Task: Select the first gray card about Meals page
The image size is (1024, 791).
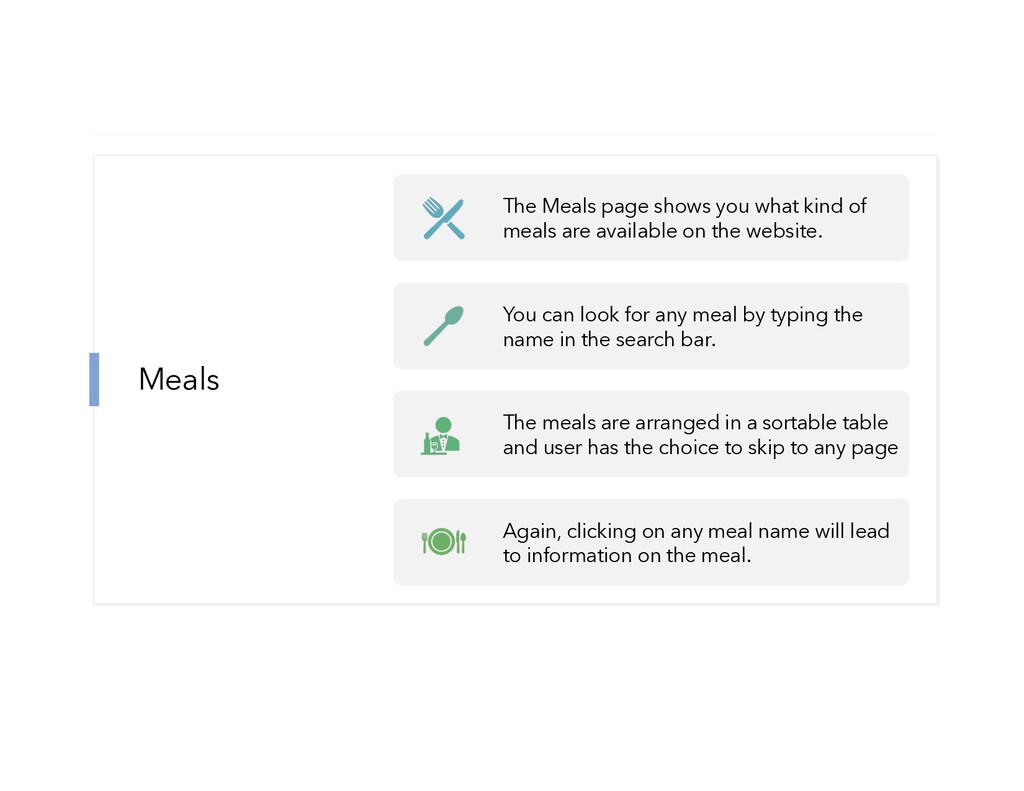Action: (x=651, y=218)
